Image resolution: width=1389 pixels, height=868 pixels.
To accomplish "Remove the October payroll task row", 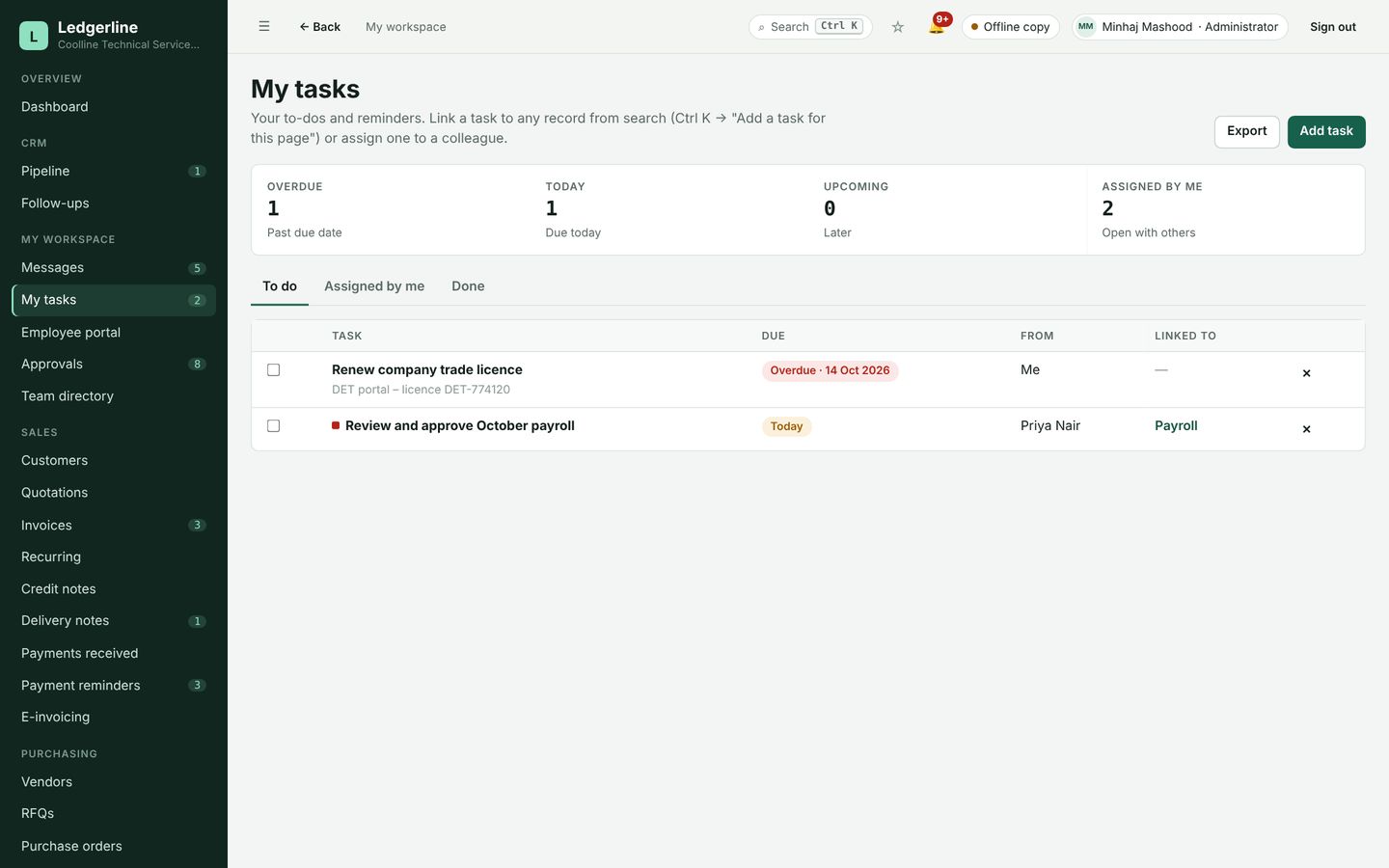I will pos(1306,429).
